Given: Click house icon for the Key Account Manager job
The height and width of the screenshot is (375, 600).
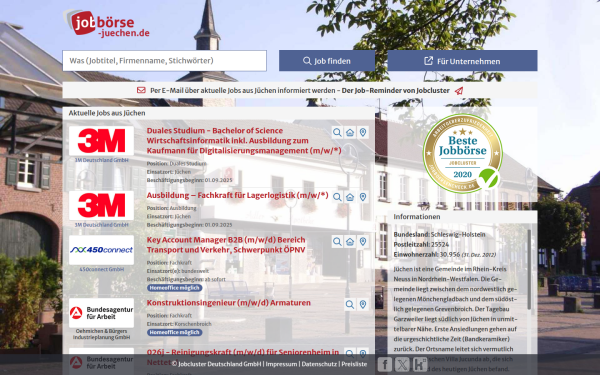Looking at the screenshot, I should [x=350, y=241].
